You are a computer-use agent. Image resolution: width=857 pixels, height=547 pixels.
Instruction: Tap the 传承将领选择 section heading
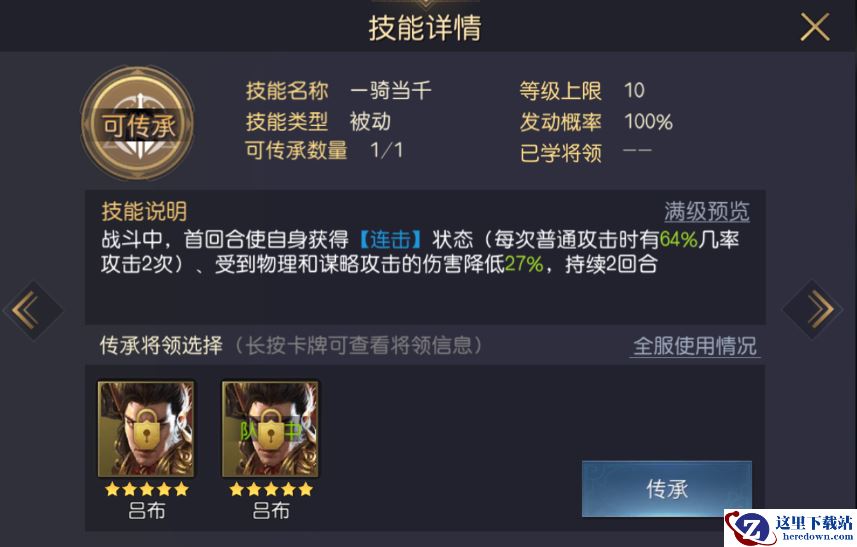tap(161, 345)
